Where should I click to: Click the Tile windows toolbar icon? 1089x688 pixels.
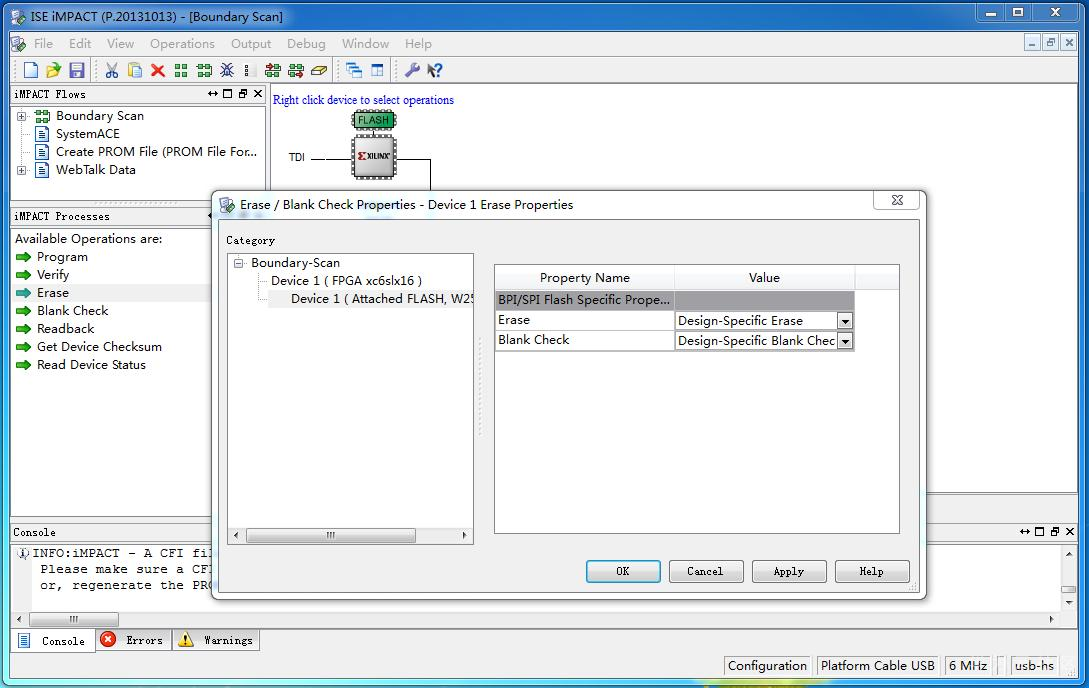[377, 70]
